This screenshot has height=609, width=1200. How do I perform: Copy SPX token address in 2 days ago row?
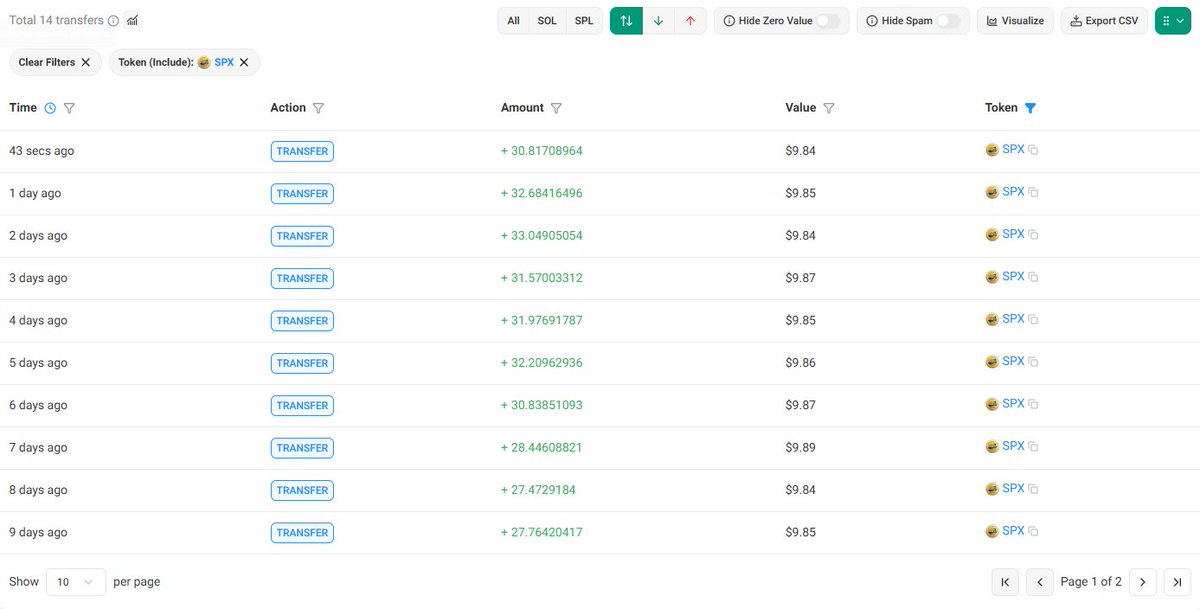click(1034, 235)
